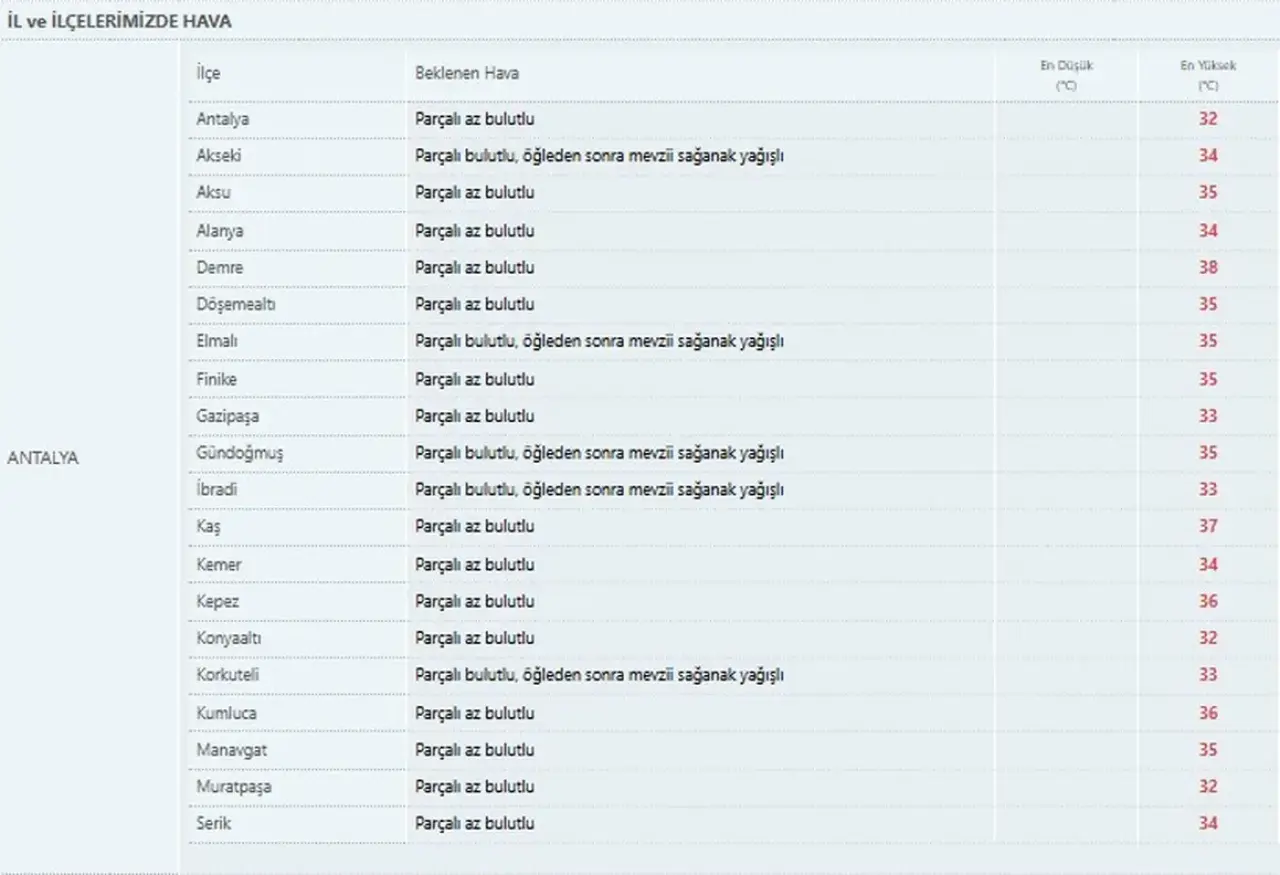The width and height of the screenshot is (1280, 875).
Task: Click the En Düşük column header
Action: tap(1067, 75)
